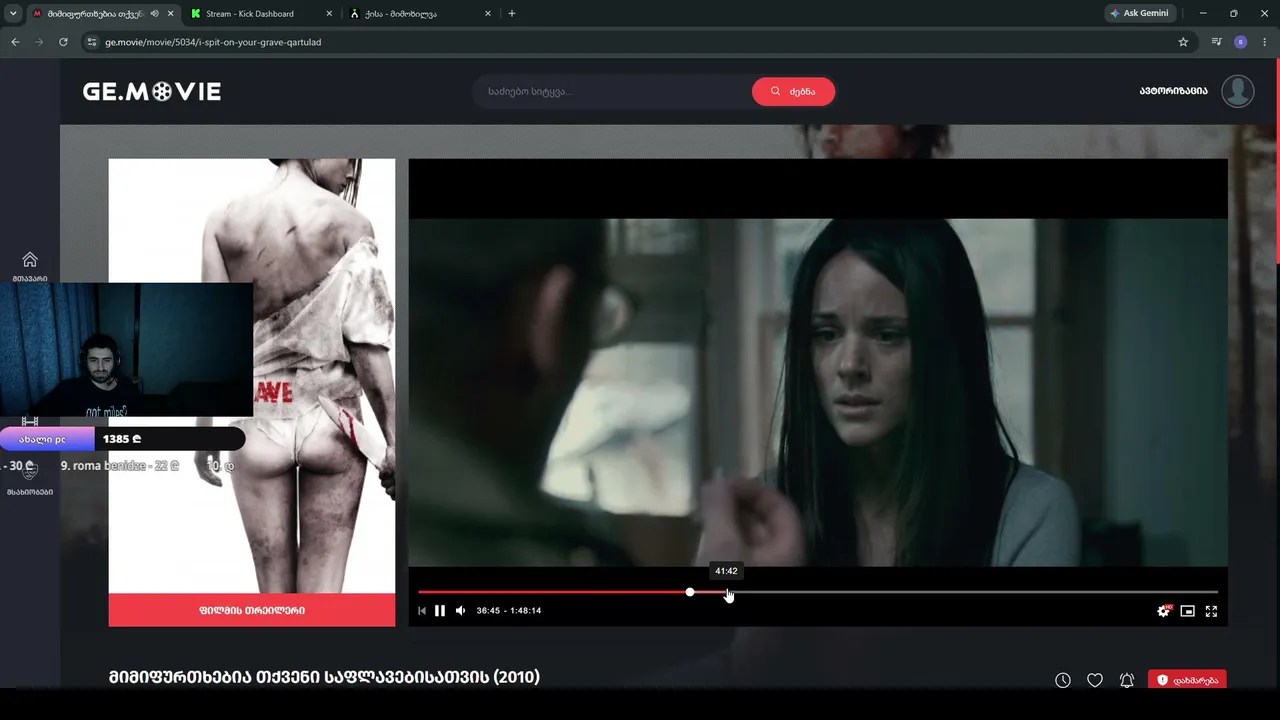The height and width of the screenshot is (720, 1280).
Task: Click the movie title heading (2010)
Action: pyautogui.click(x=324, y=677)
